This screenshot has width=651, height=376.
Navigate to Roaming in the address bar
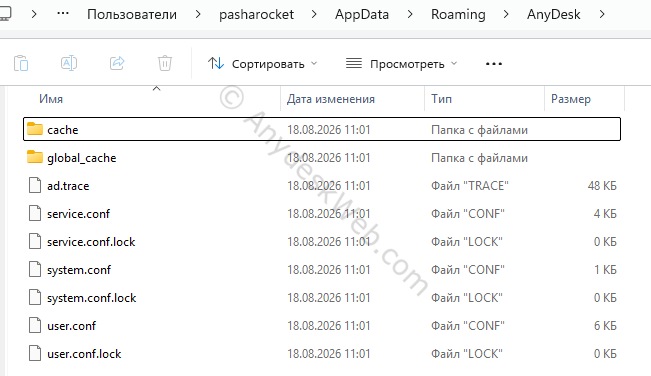[x=458, y=15]
